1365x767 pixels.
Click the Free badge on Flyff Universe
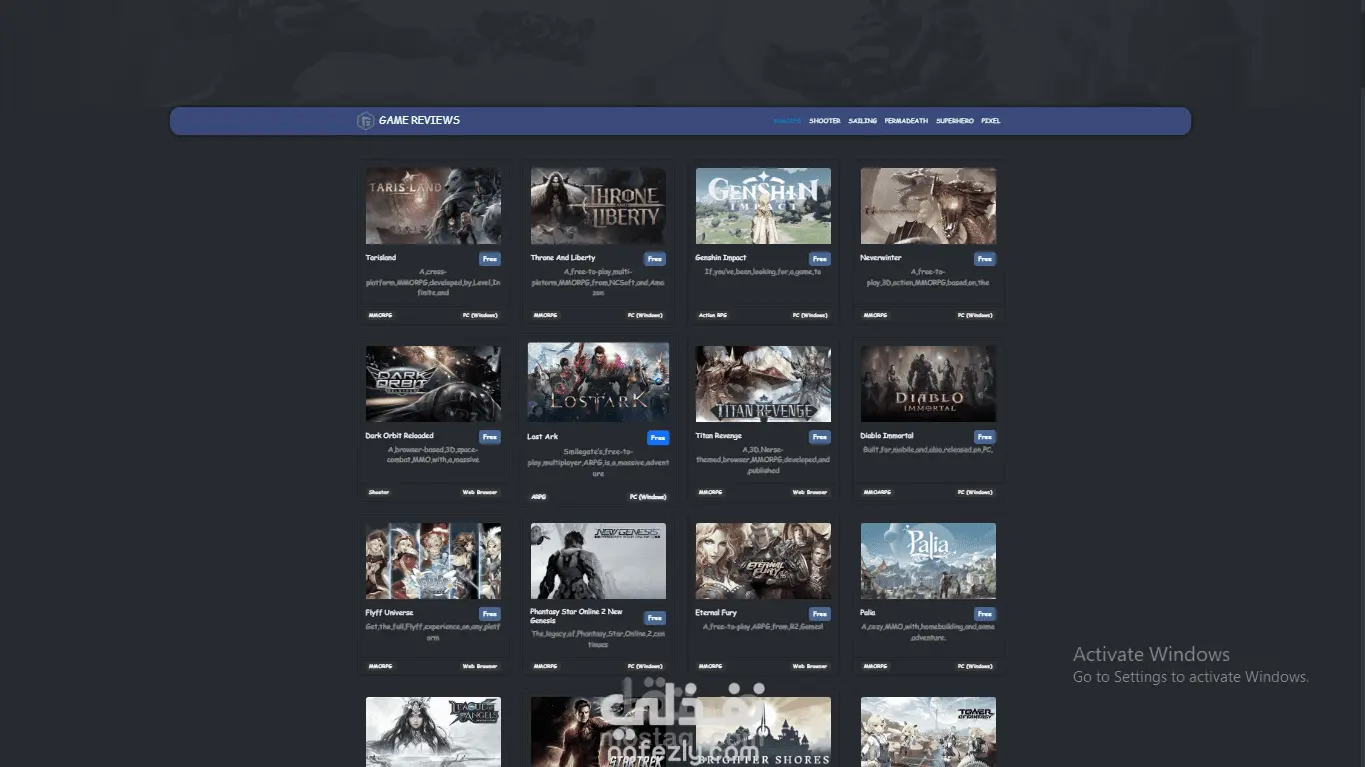(490, 614)
